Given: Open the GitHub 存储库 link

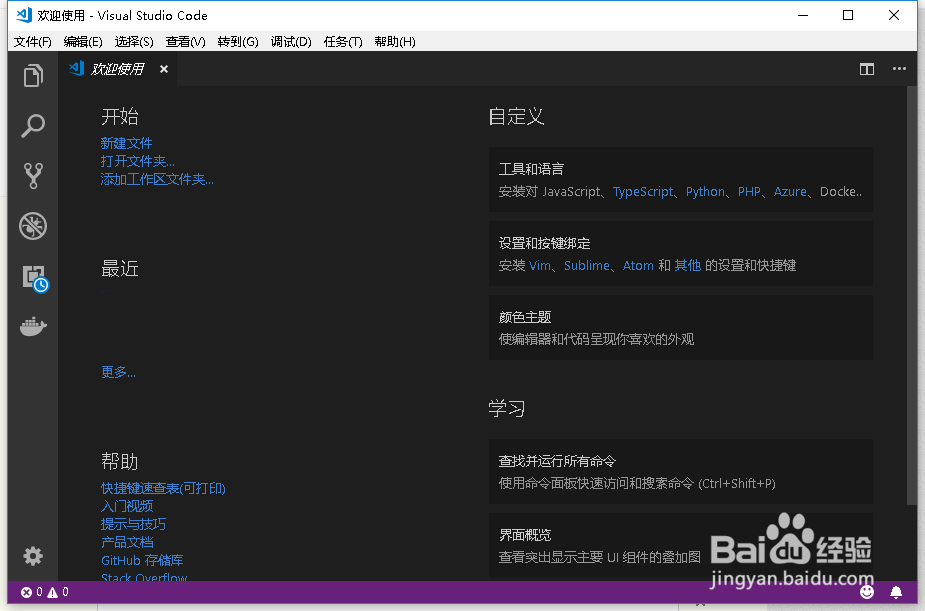Looking at the screenshot, I should point(142,560).
